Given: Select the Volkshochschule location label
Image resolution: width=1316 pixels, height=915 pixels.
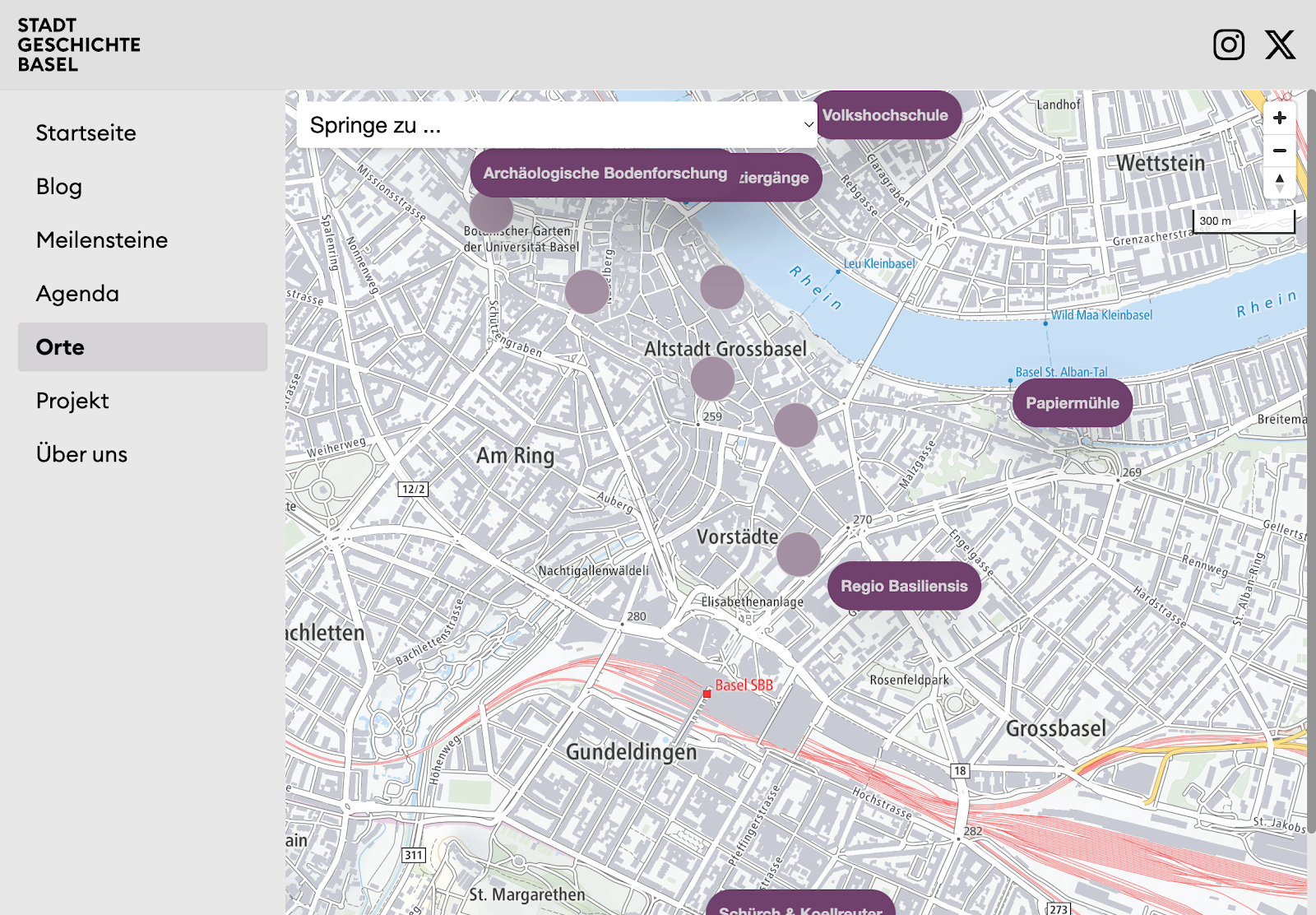Looking at the screenshot, I should point(885,115).
